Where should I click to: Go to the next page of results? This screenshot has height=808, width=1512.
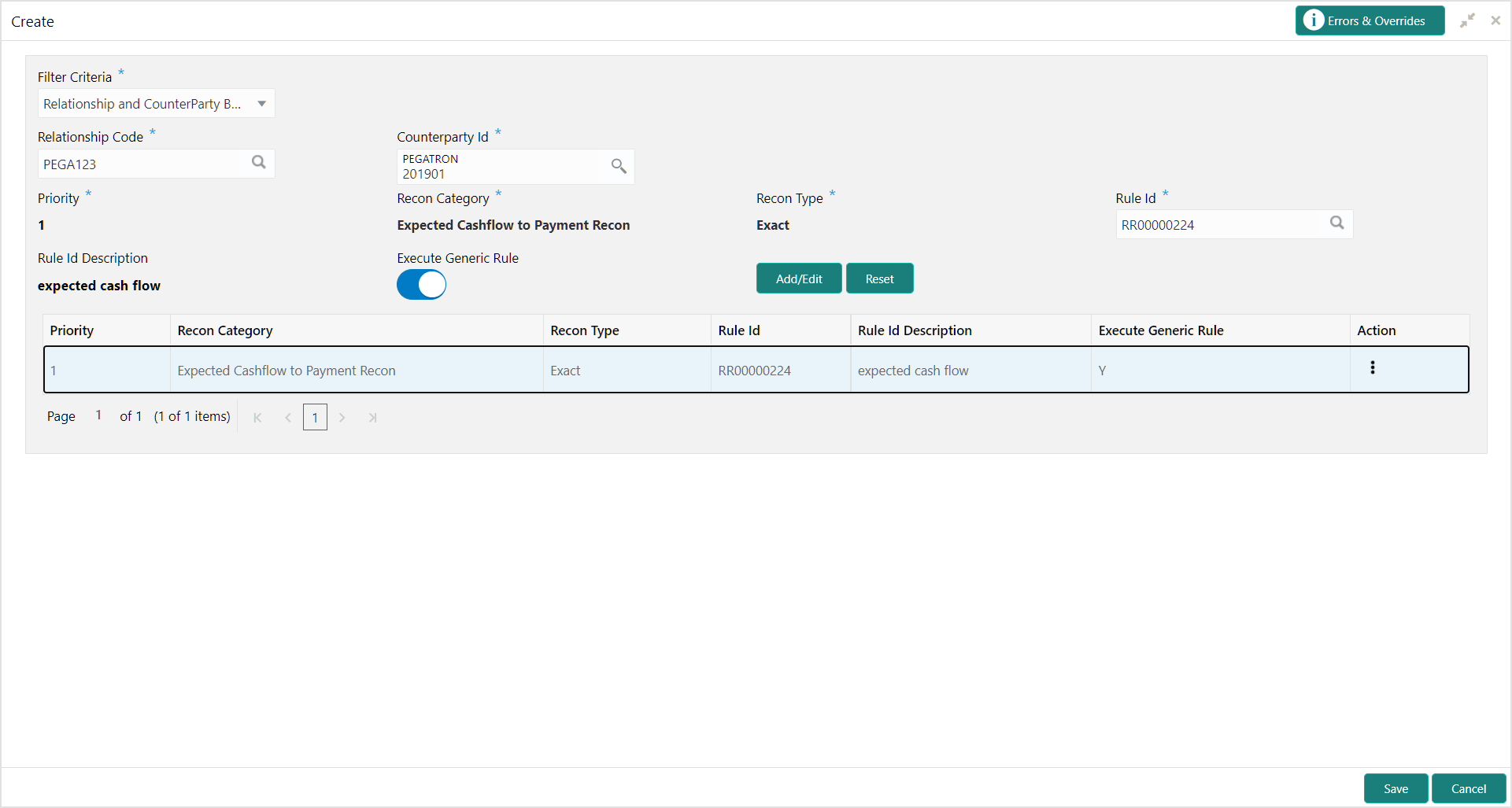pyautogui.click(x=342, y=418)
